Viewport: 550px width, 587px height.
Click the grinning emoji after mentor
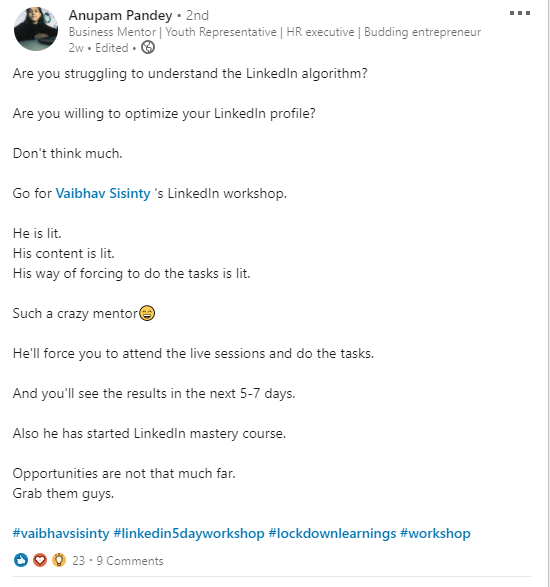tap(147, 313)
